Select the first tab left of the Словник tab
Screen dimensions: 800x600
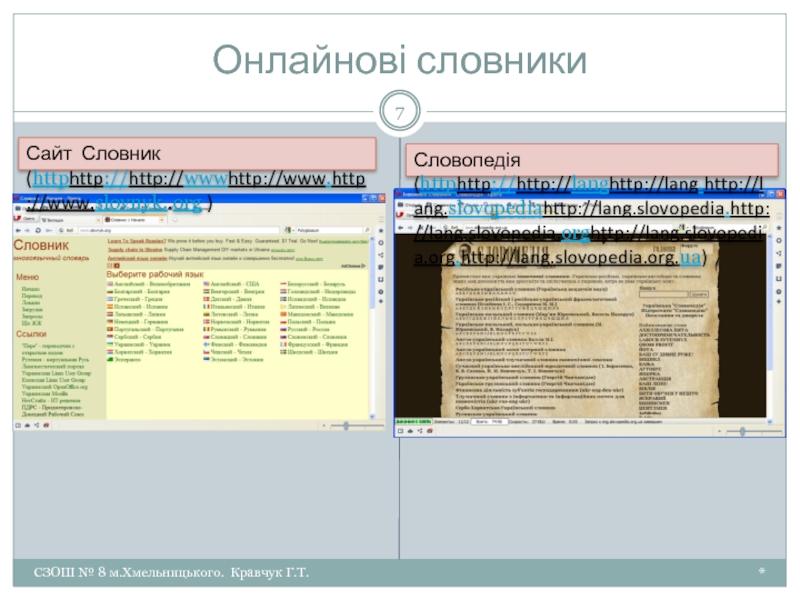click(x=69, y=219)
